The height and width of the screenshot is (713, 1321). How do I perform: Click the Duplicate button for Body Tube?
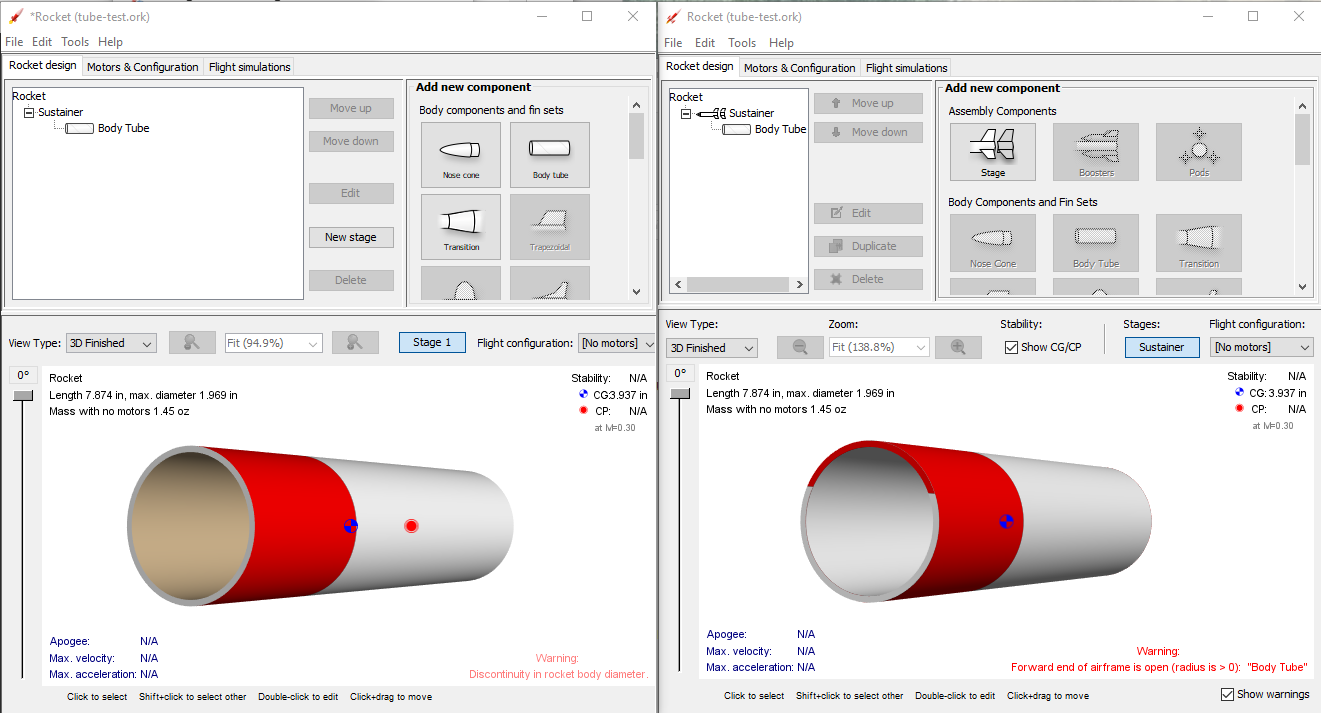[x=868, y=246]
